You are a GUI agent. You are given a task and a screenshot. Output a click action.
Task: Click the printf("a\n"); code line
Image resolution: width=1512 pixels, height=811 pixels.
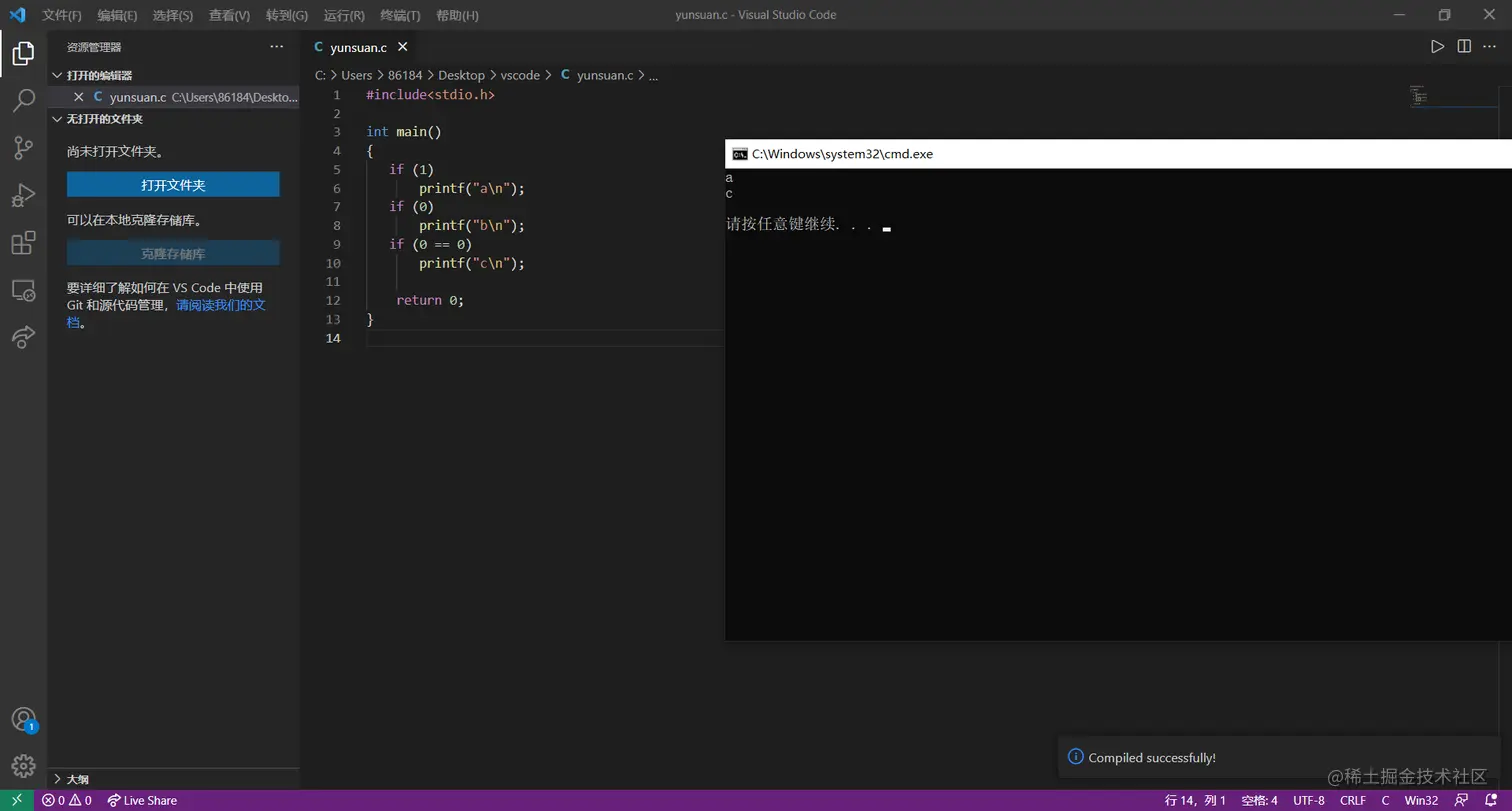[x=472, y=188]
